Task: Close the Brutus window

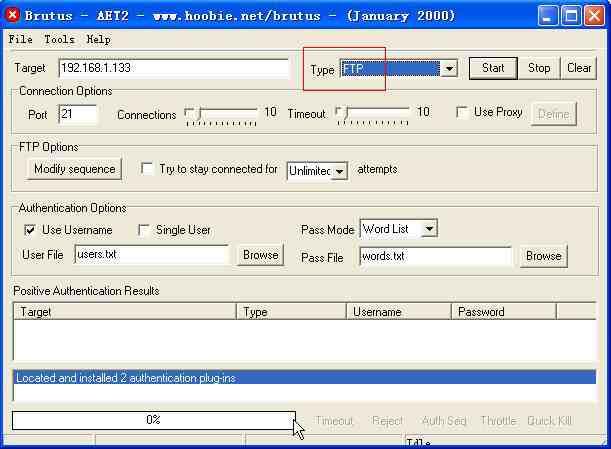Action: click(x=594, y=16)
